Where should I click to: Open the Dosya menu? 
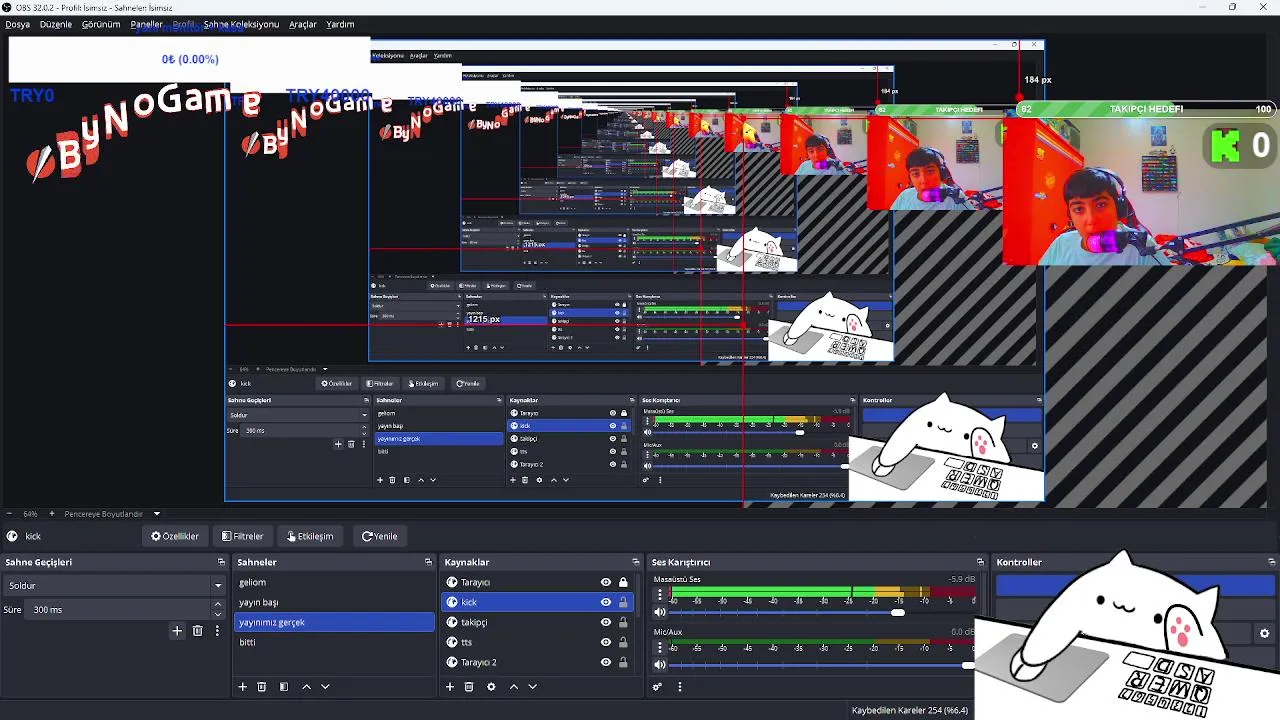(x=18, y=24)
